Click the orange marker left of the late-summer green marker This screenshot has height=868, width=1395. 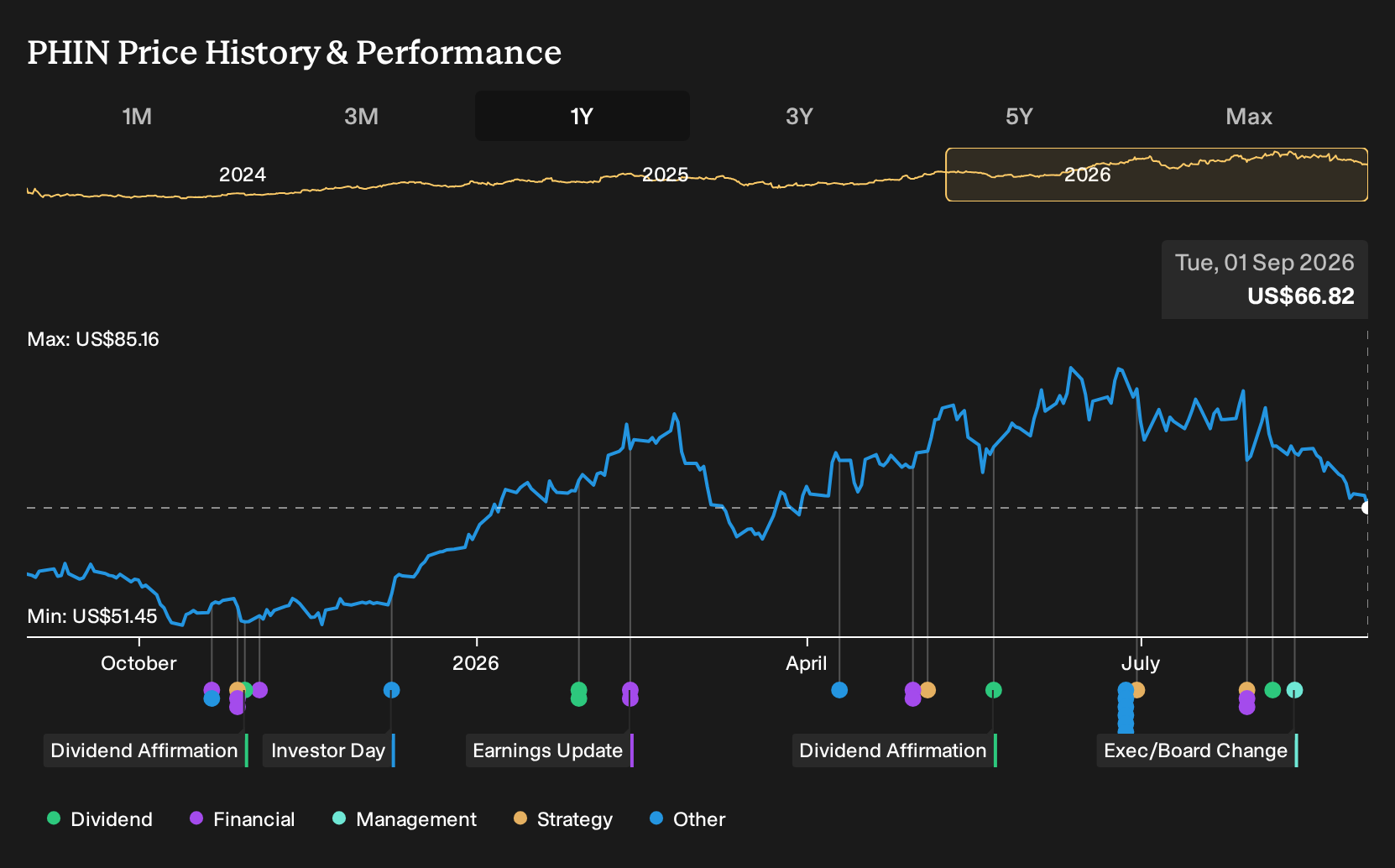(x=1246, y=689)
